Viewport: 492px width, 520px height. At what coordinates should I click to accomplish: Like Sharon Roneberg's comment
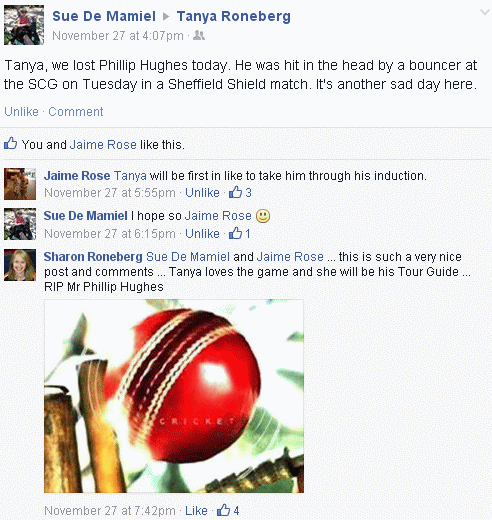pyautogui.click(x=196, y=510)
